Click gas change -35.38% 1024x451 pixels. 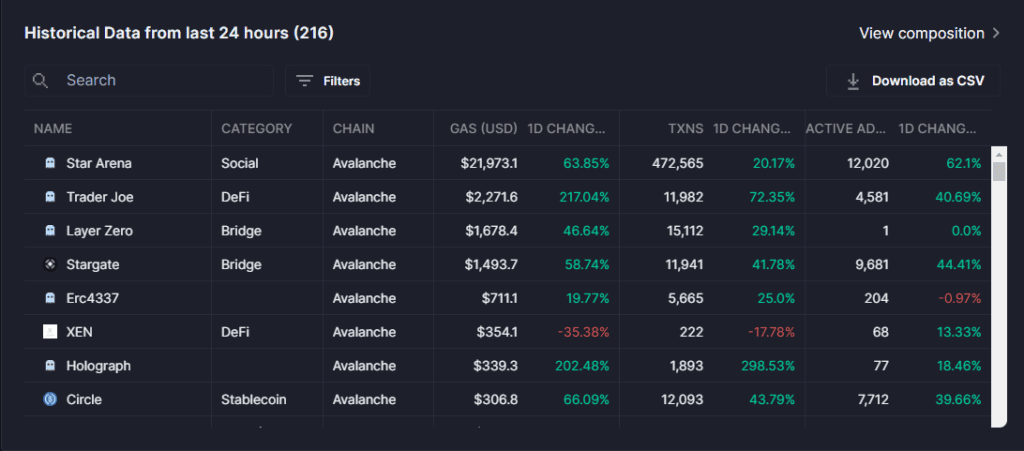coord(583,332)
